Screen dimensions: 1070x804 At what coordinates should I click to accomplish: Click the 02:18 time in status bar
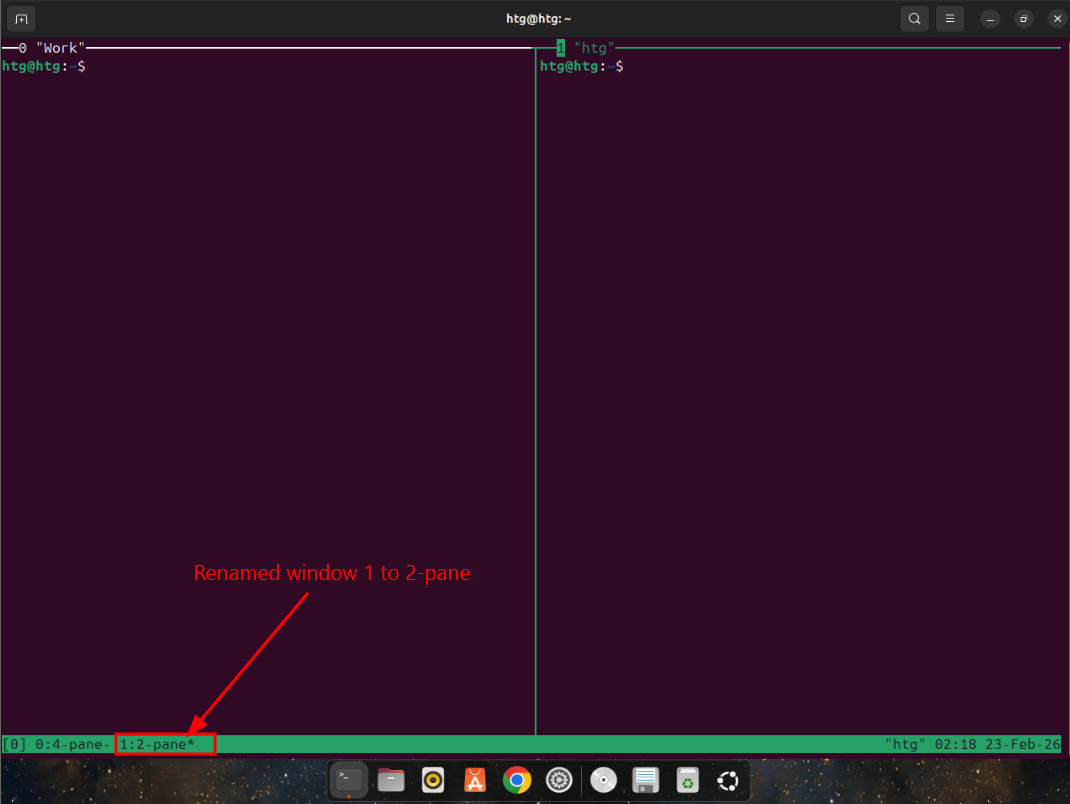tap(955, 744)
